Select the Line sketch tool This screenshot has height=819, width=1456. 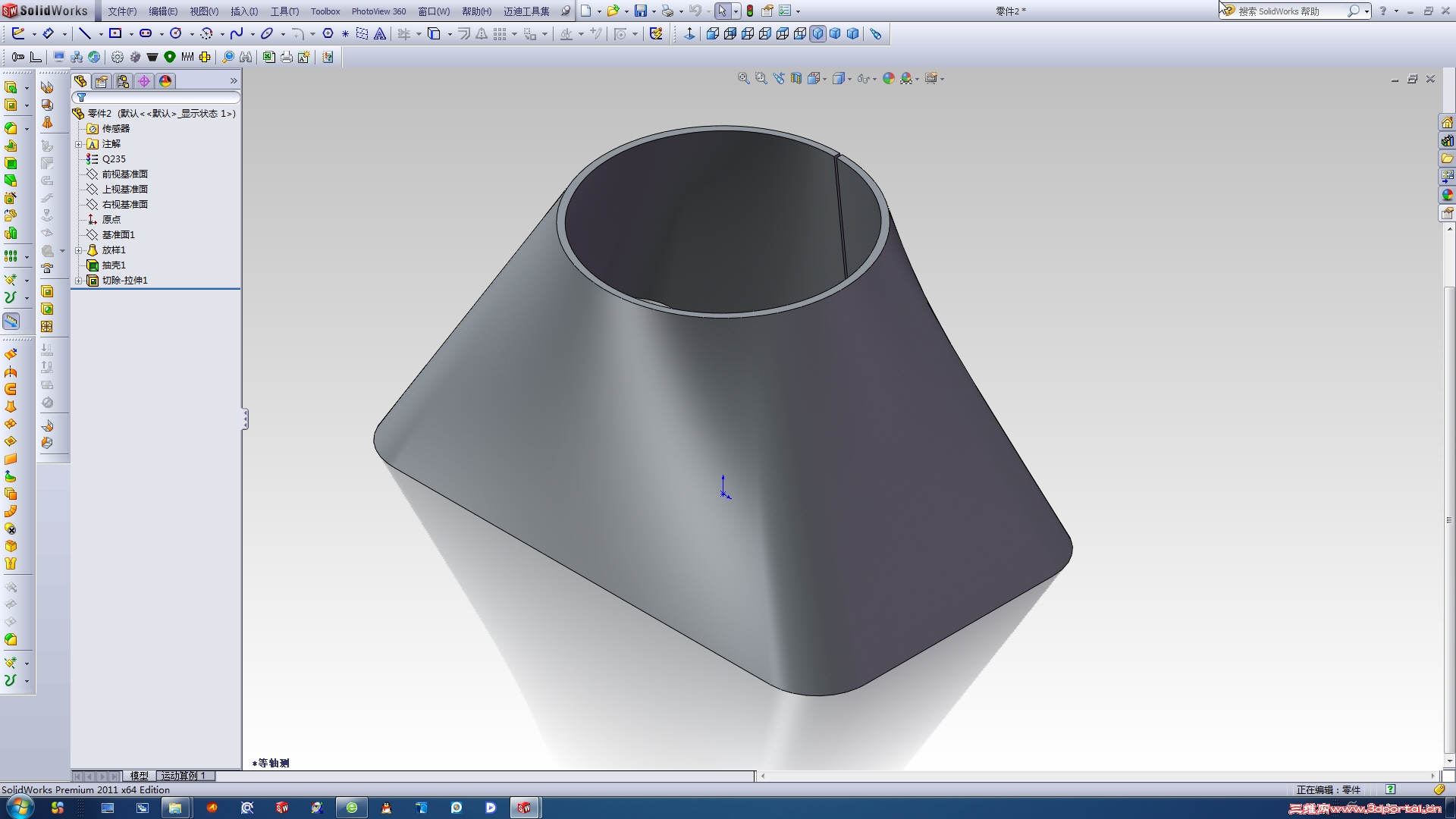[85, 33]
